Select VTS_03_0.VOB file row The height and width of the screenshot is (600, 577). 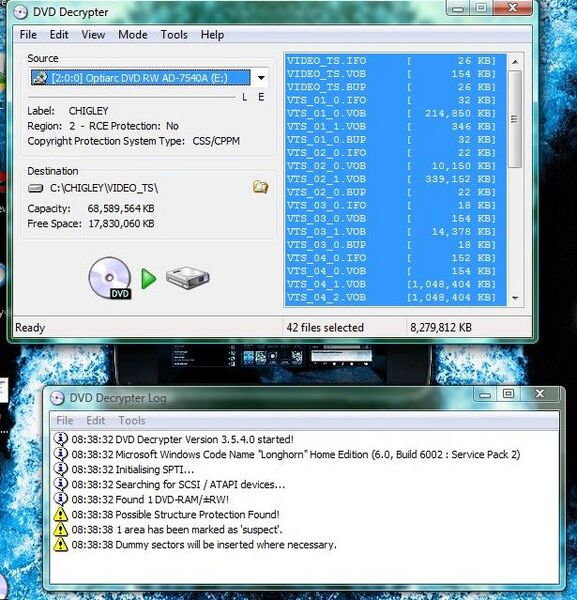coord(396,218)
